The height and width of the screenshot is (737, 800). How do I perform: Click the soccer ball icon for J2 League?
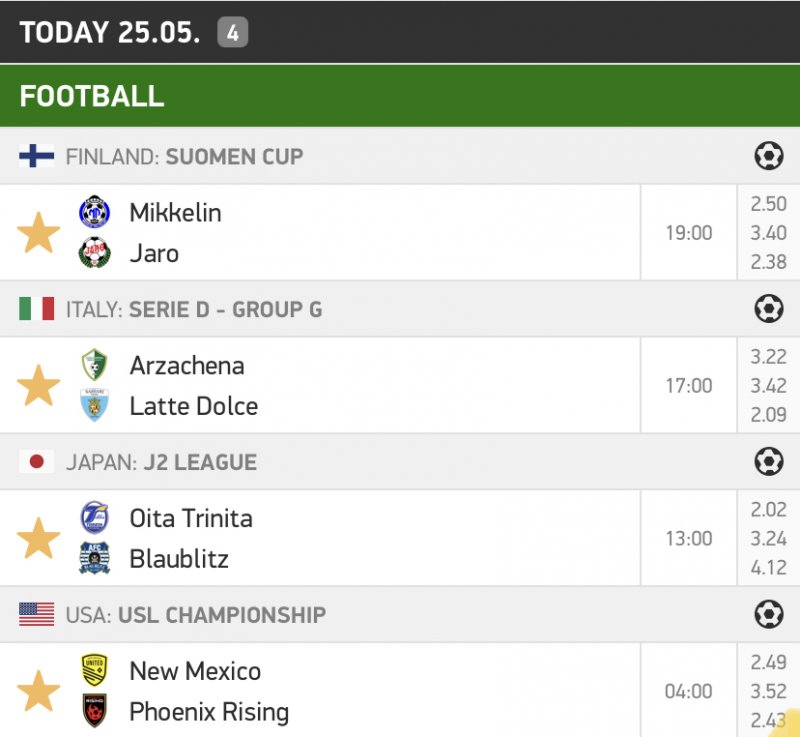coord(768,462)
